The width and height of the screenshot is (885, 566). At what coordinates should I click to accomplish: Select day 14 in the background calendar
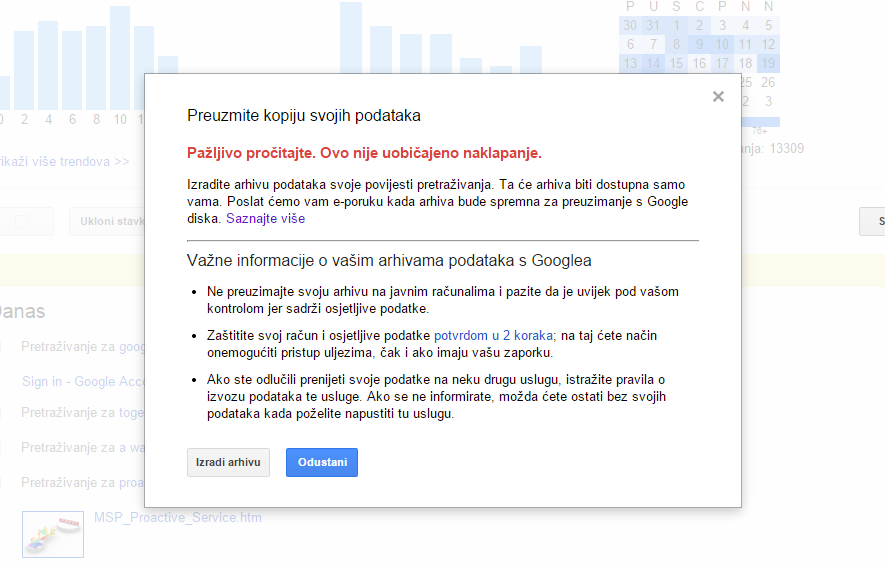click(x=653, y=63)
